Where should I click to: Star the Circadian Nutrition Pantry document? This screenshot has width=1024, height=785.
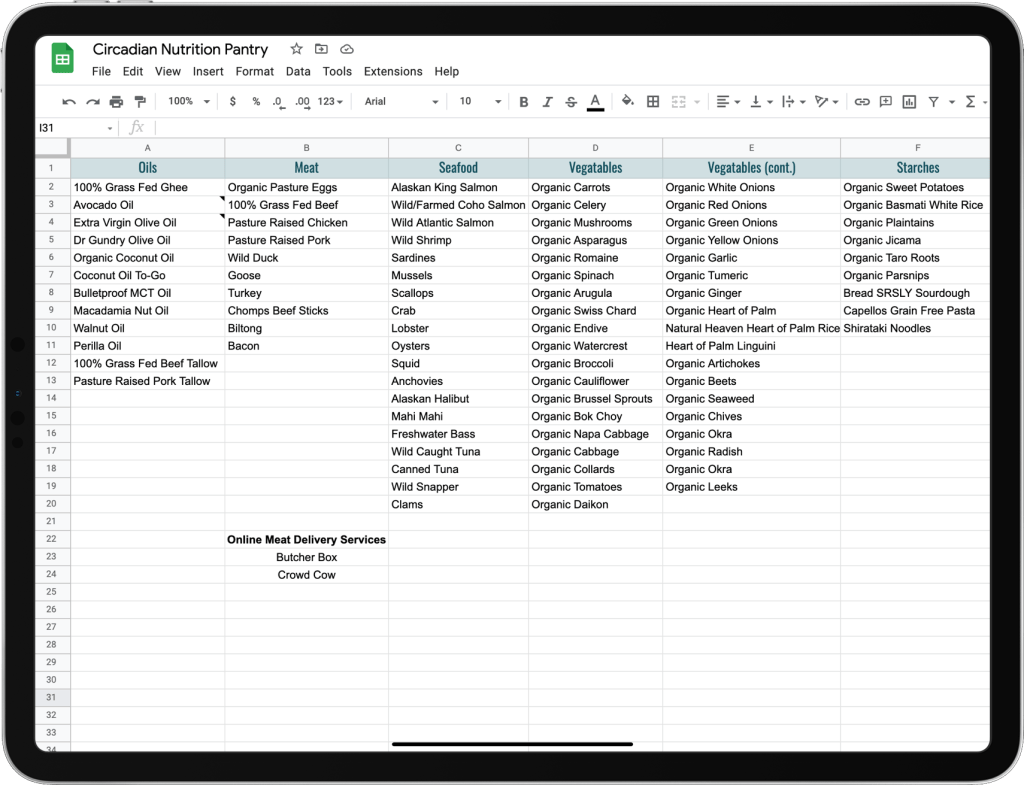[296, 49]
